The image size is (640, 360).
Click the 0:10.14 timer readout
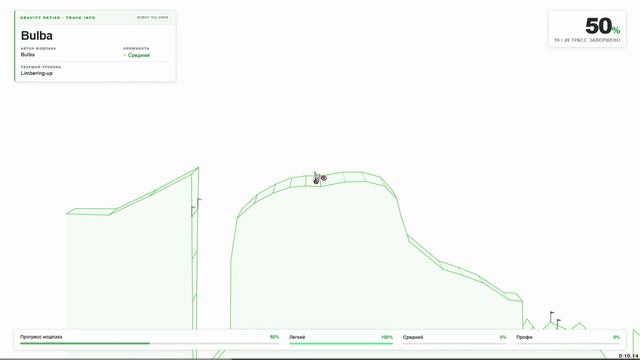coord(628,356)
